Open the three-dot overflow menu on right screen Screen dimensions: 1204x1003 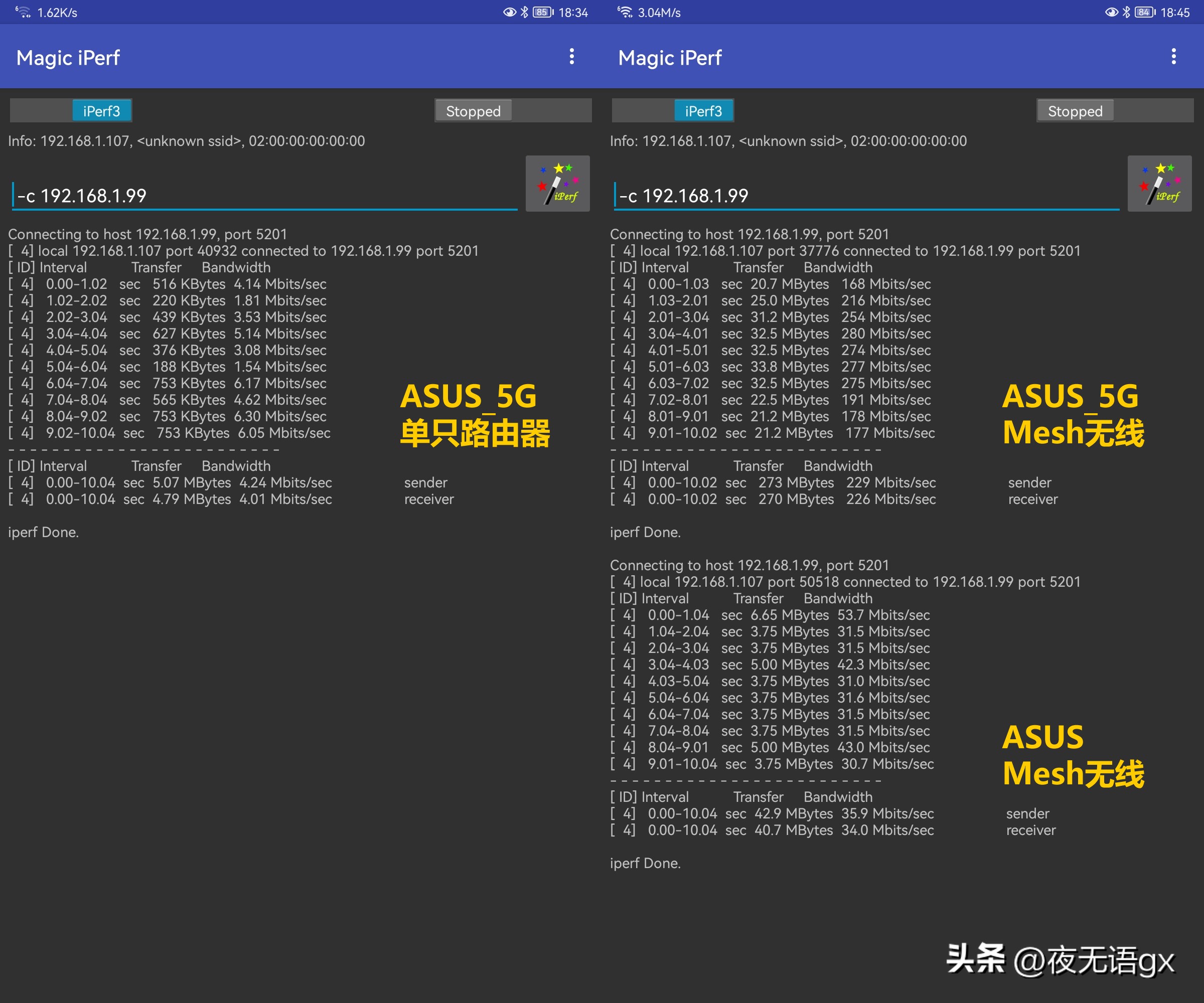(x=1173, y=57)
